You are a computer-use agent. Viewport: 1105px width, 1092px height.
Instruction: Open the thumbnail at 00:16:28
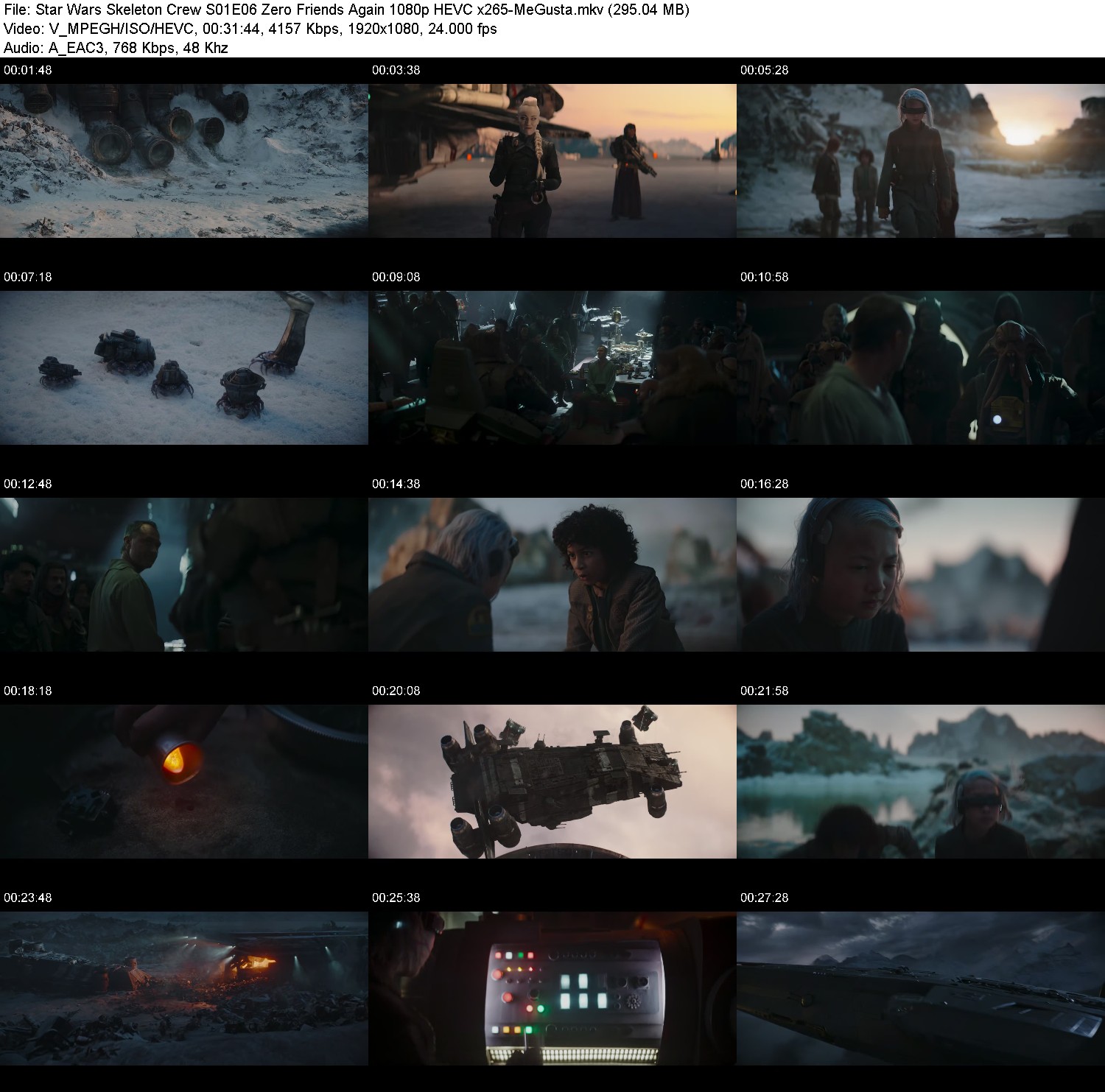point(921,574)
